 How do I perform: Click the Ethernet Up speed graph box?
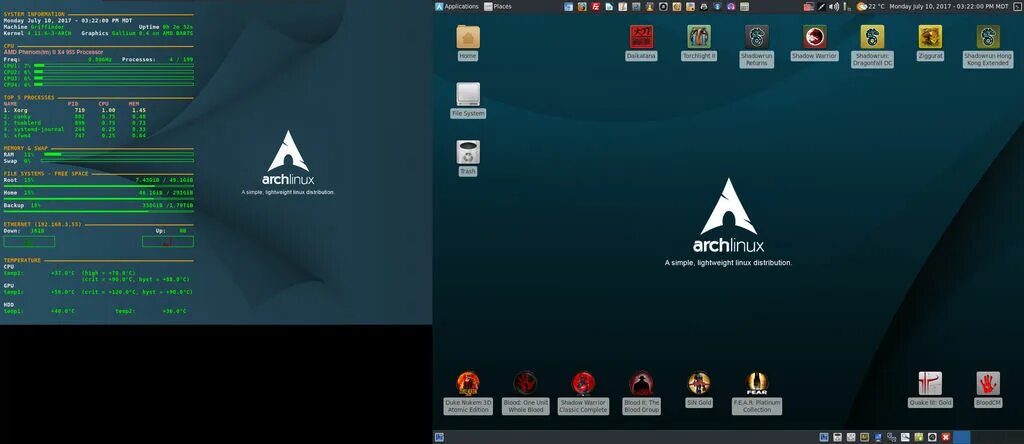[168, 242]
